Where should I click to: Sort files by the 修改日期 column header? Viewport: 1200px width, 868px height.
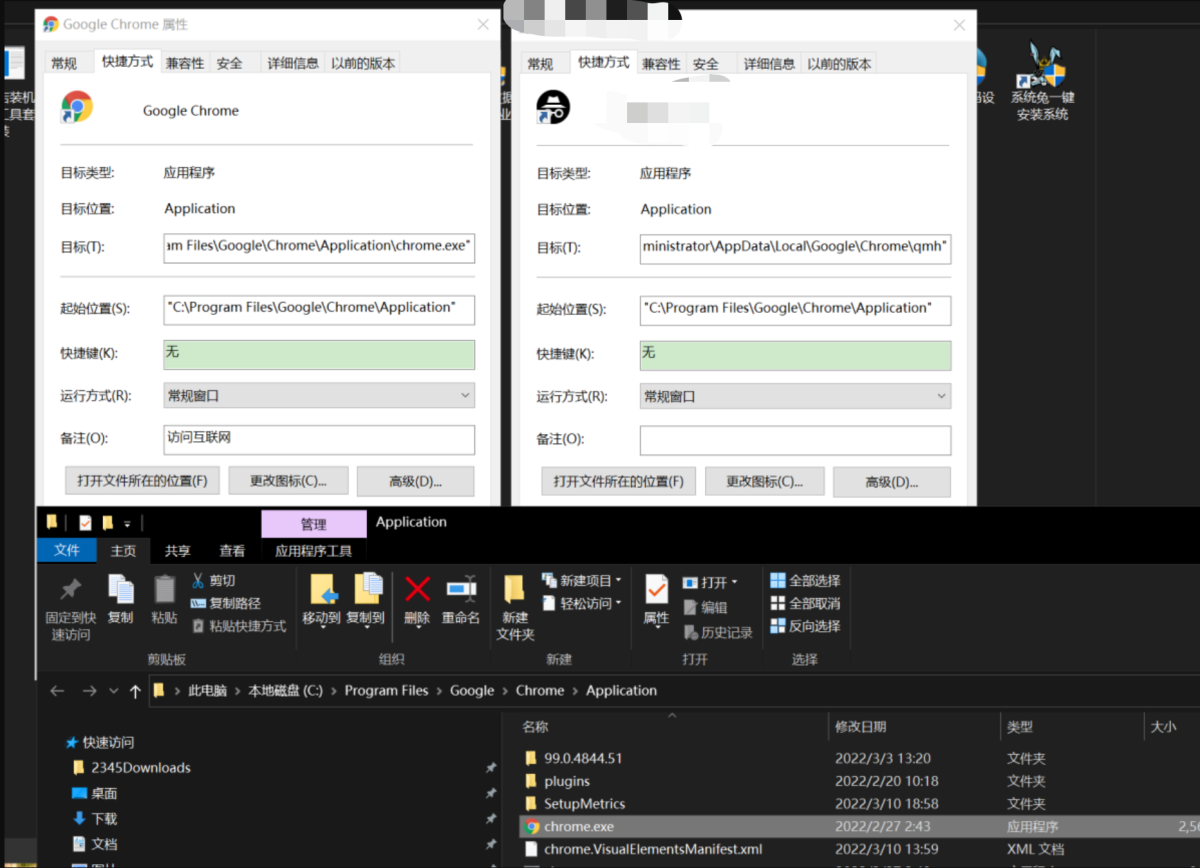pos(861,727)
